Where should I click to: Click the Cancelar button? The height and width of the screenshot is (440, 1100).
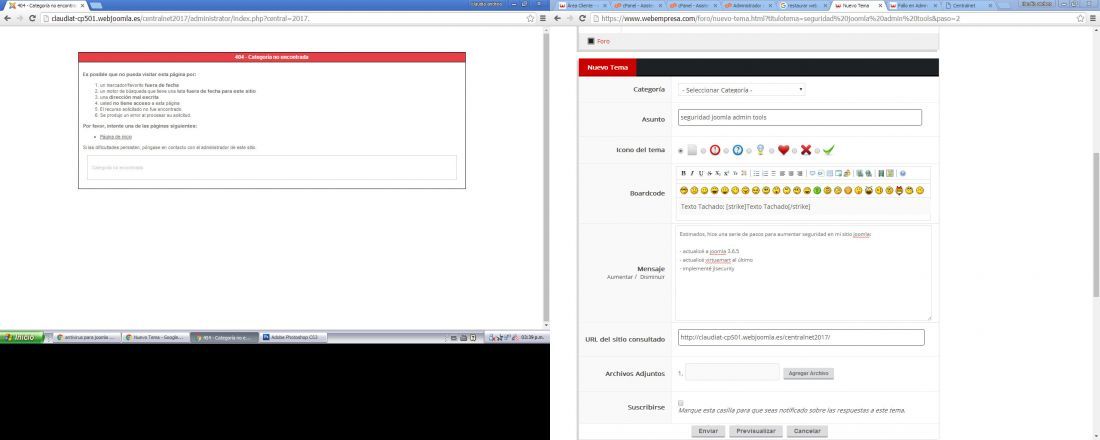click(807, 431)
